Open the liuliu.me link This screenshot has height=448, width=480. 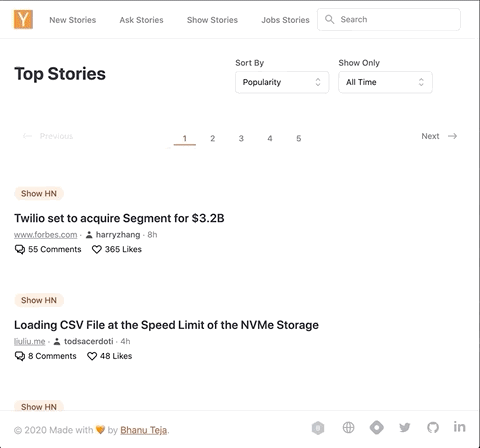[30, 341]
